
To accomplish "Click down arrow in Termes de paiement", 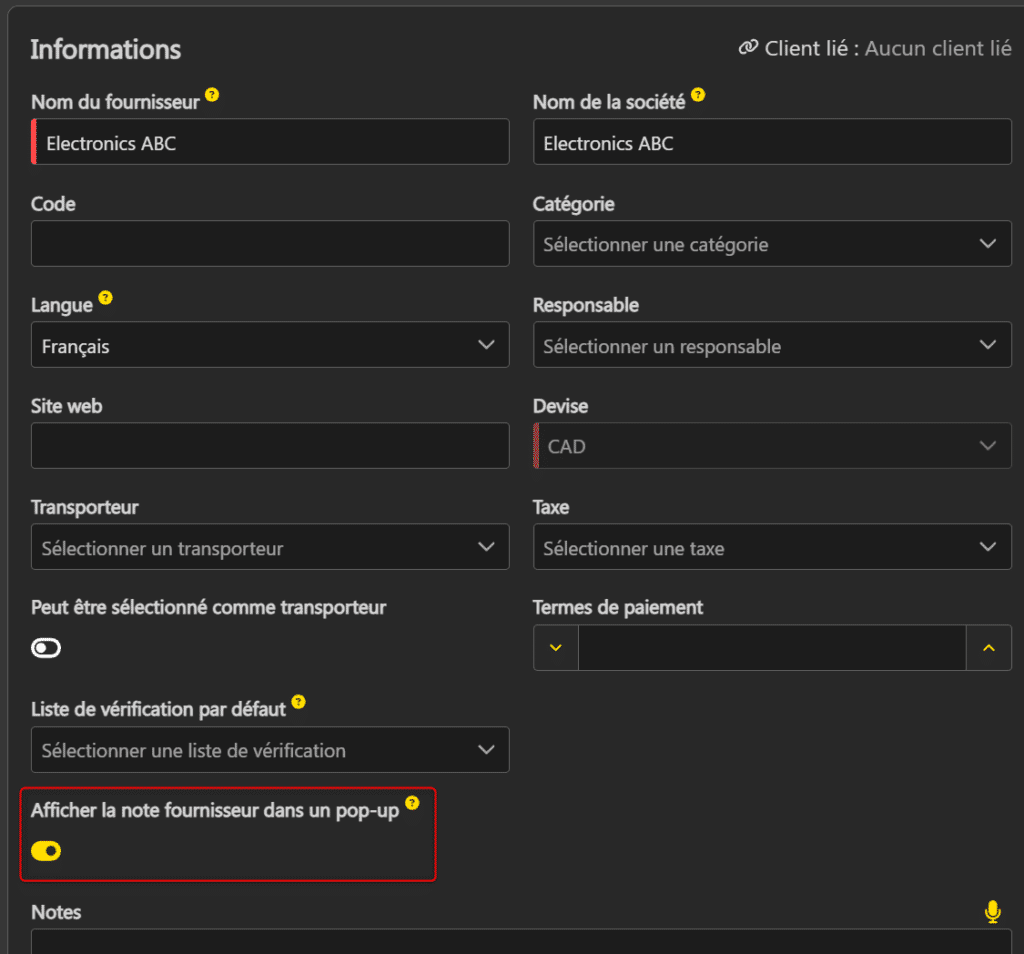I will pyautogui.click(x=556, y=648).
